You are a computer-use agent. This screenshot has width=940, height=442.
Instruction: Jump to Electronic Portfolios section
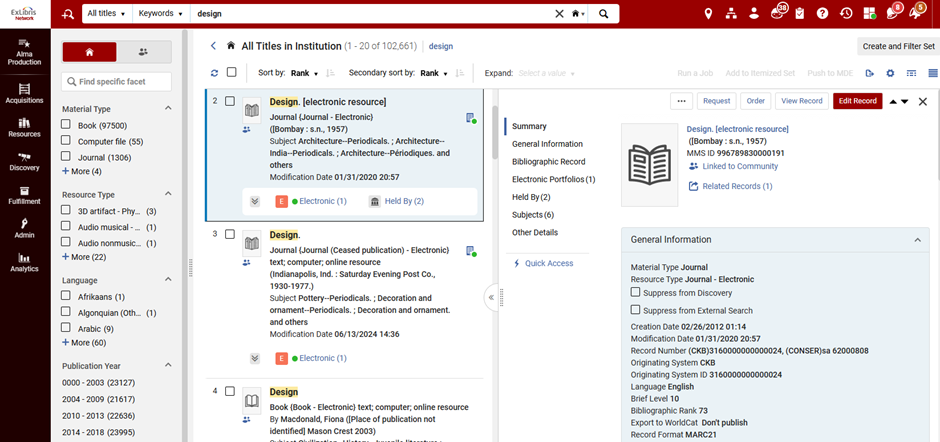[x=553, y=179]
